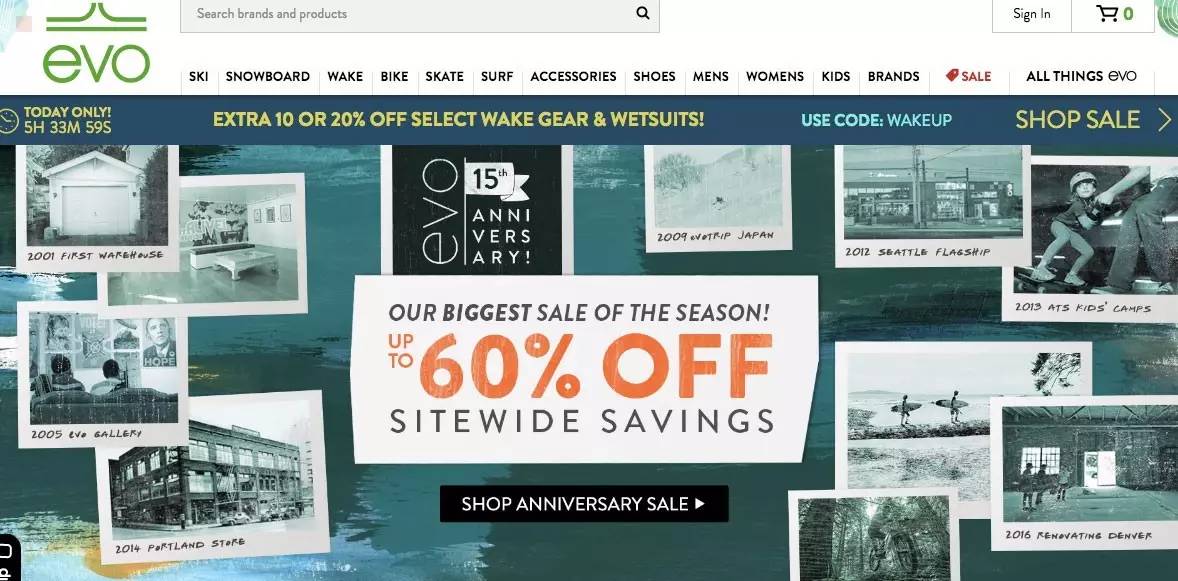1178x581 pixels.
Task: Click the red sale tag icon
Action: pos(952,75)
